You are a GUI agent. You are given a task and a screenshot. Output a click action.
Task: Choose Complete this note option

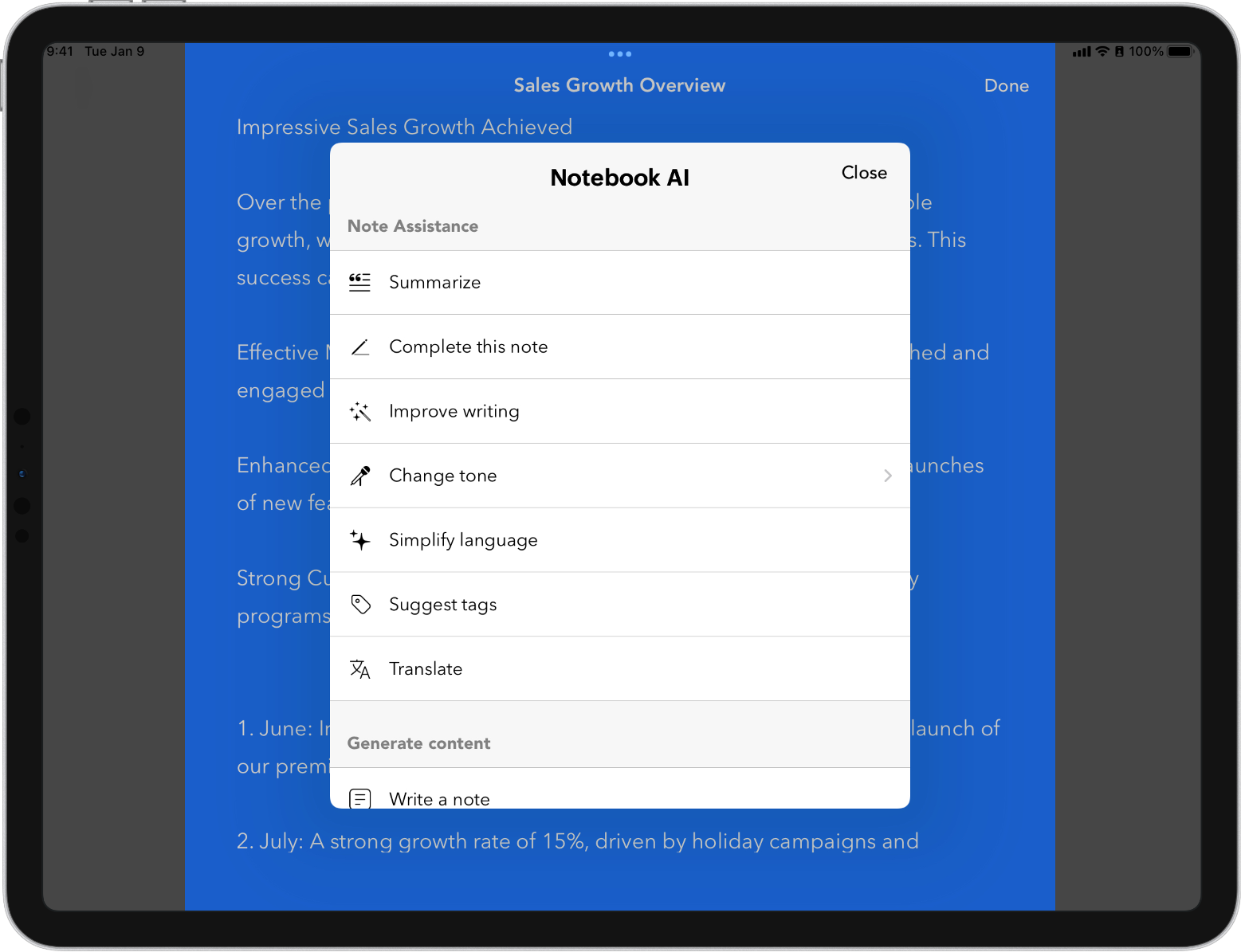click(468, 347)
